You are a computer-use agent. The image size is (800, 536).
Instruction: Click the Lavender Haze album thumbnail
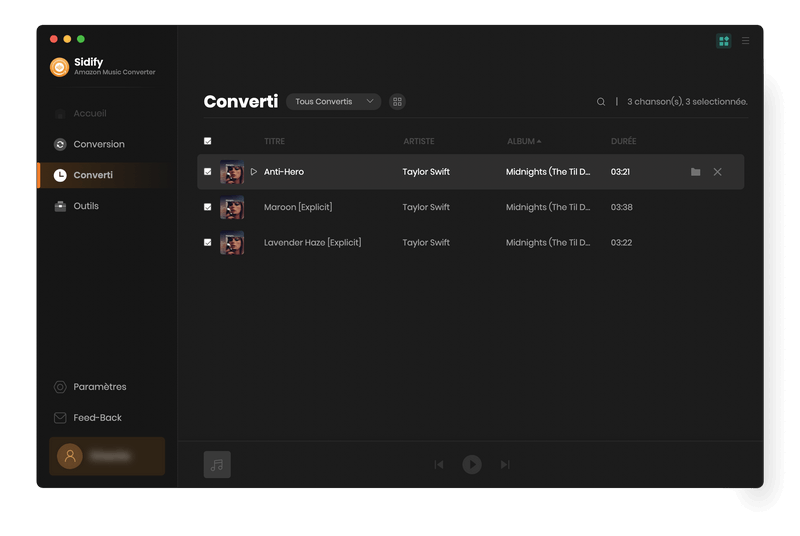(232, 242)
